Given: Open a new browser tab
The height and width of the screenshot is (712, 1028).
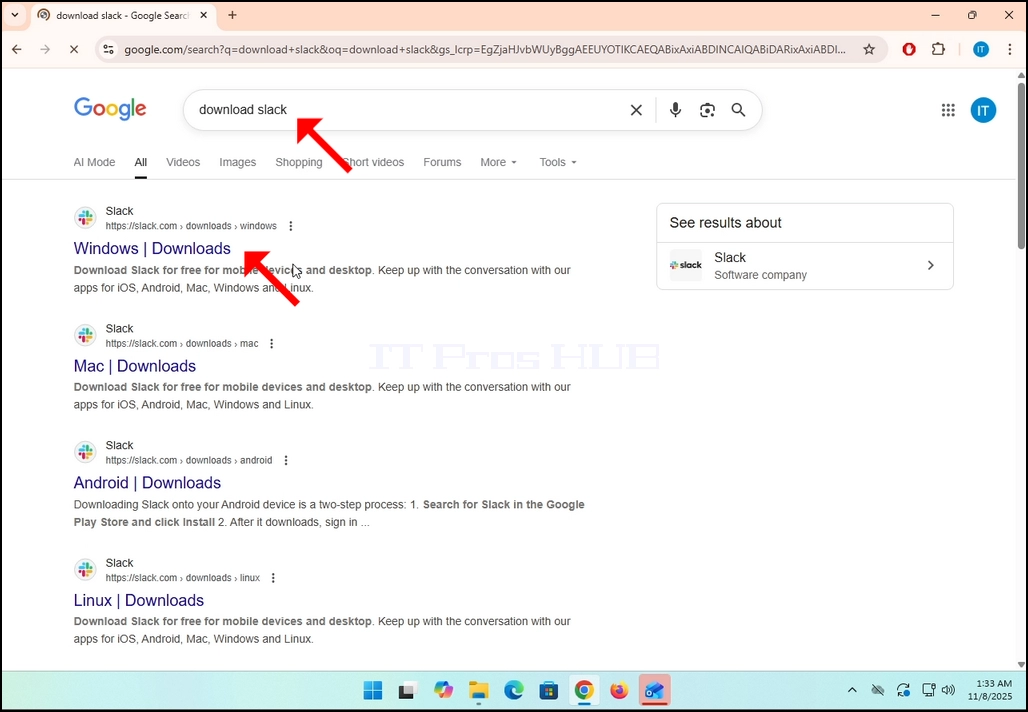Looking at the screenshot, I should pos(232,15).
